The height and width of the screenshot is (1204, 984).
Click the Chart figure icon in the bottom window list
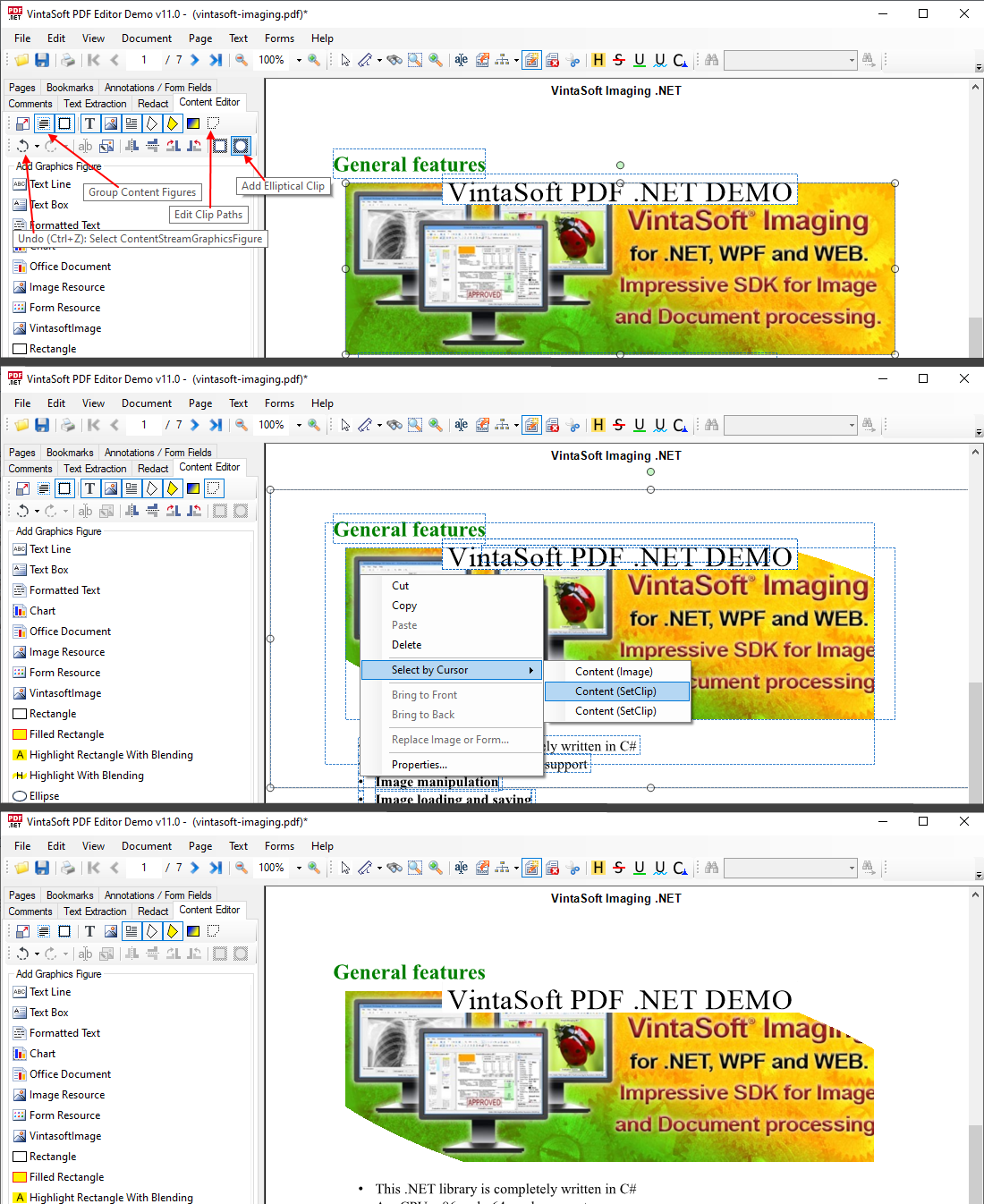[x=20, y=1054]
